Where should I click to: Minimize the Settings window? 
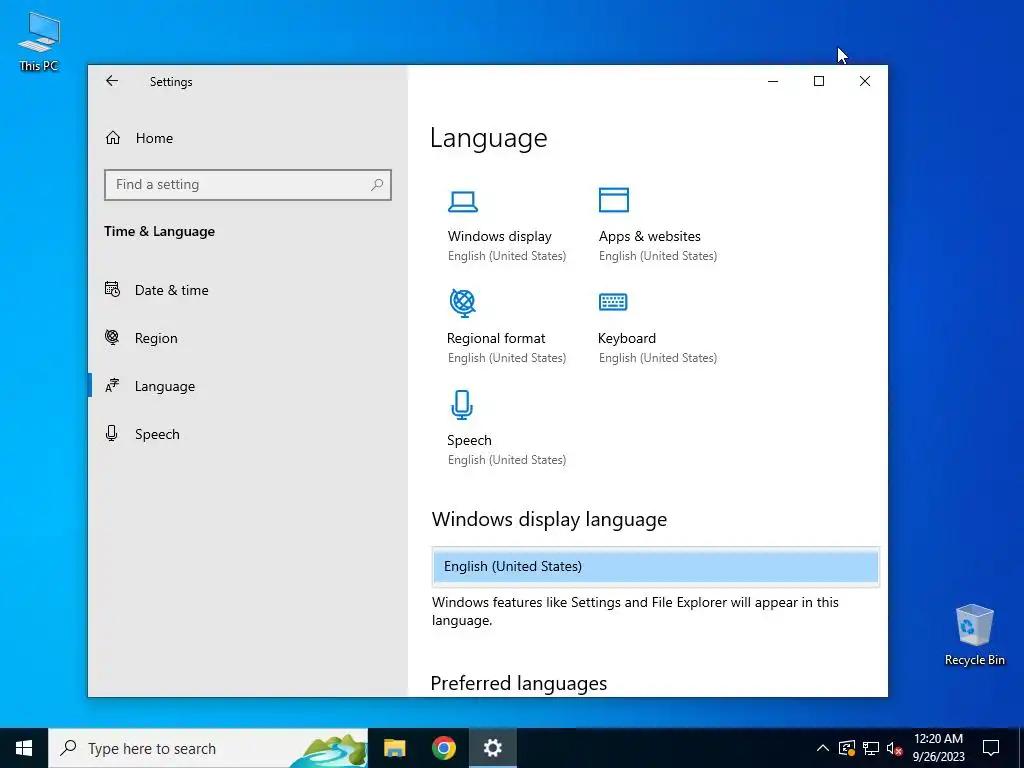pyautogui.click(x=773, y=81)
